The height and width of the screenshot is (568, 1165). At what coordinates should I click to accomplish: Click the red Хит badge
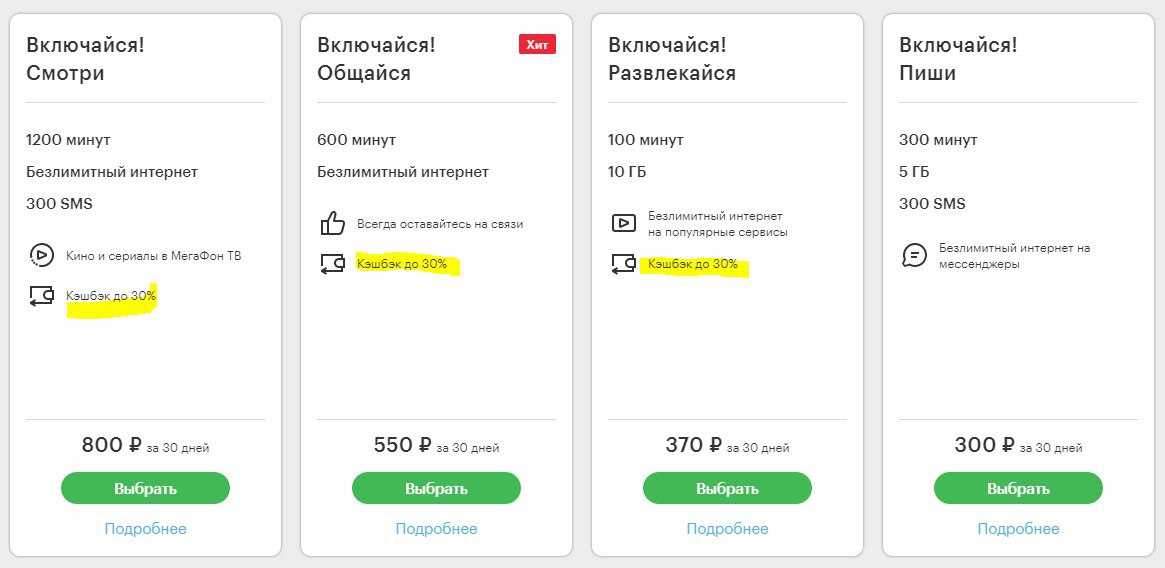(x=537, y=45)
